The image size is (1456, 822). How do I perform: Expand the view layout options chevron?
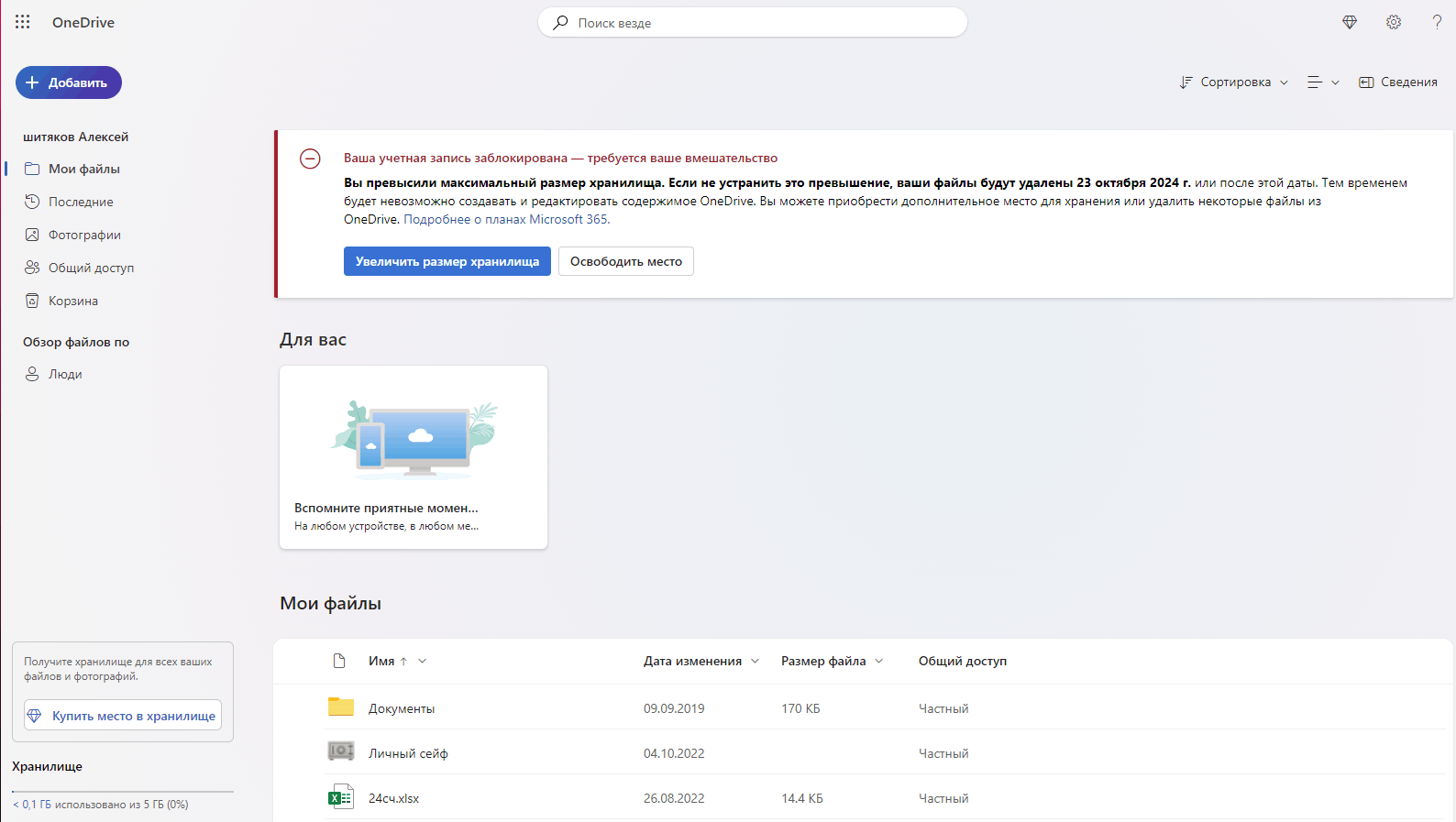point(1335,82)
